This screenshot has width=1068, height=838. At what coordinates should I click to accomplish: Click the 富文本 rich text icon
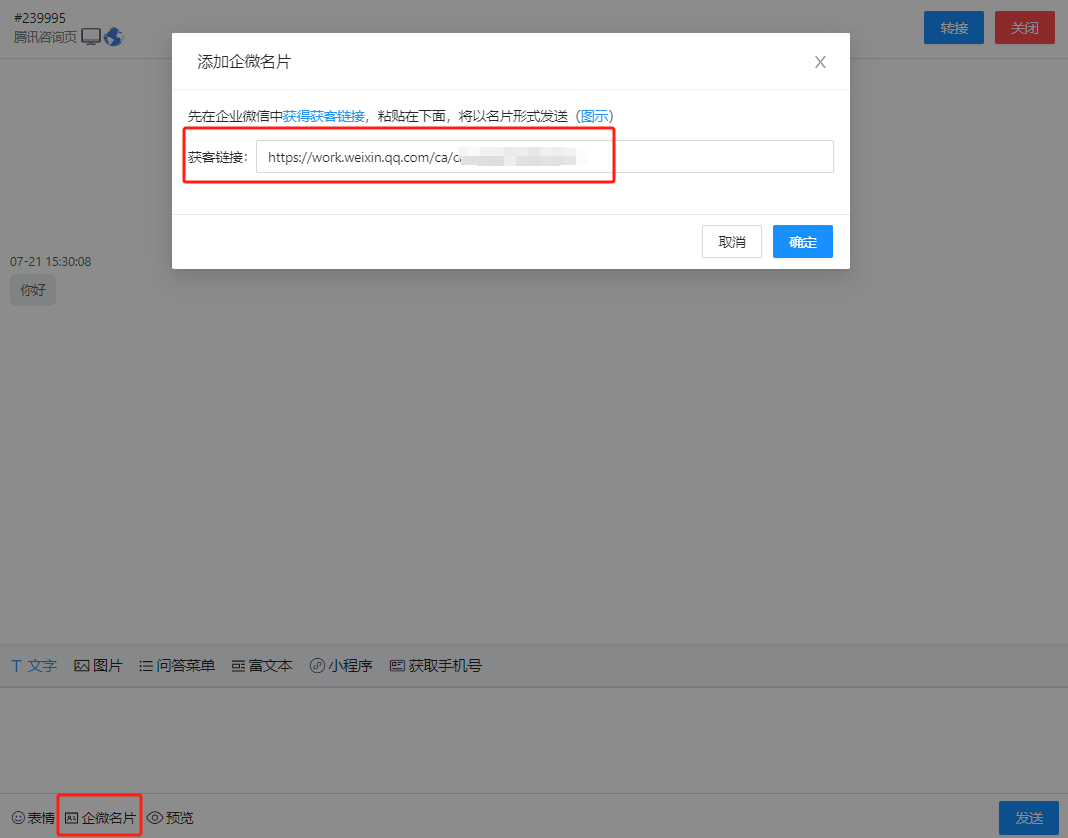pos(261,664)
